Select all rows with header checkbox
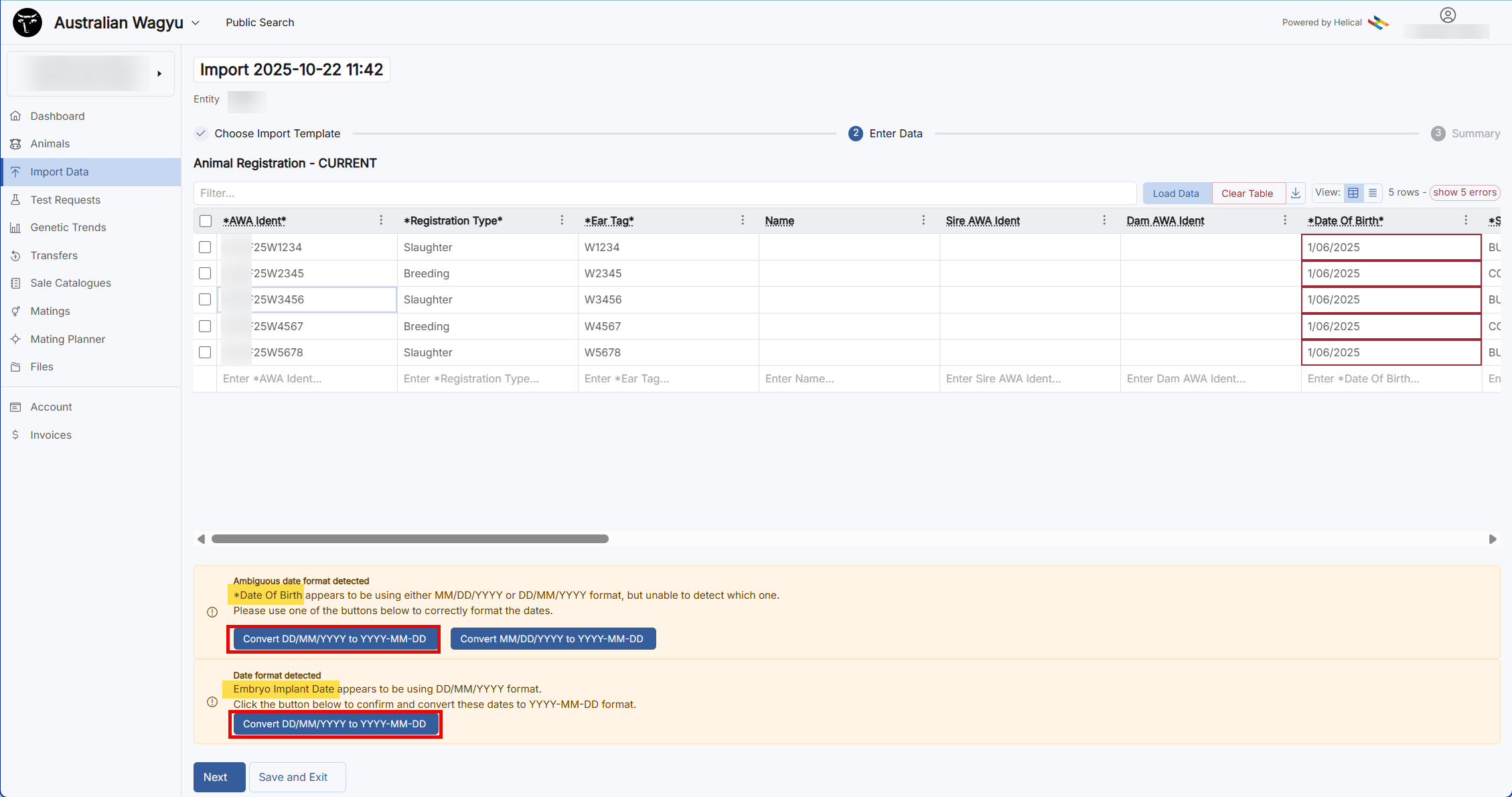Viewport: 1512px width, 797px height. (x=206, y=221)
